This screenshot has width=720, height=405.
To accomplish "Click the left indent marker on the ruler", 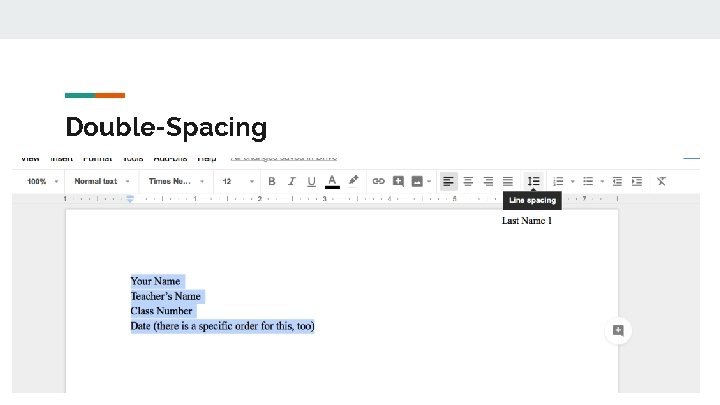I will [x=130, y=199].
